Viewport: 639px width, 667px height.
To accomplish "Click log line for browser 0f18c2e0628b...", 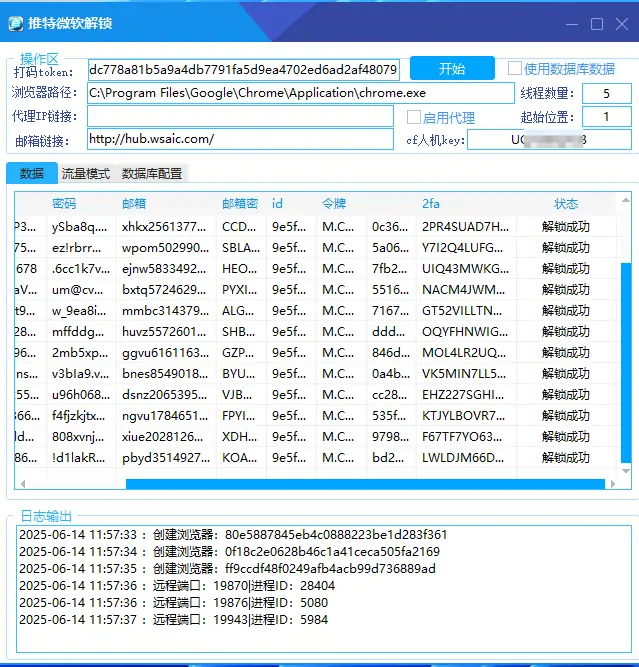I will point(229,552).
